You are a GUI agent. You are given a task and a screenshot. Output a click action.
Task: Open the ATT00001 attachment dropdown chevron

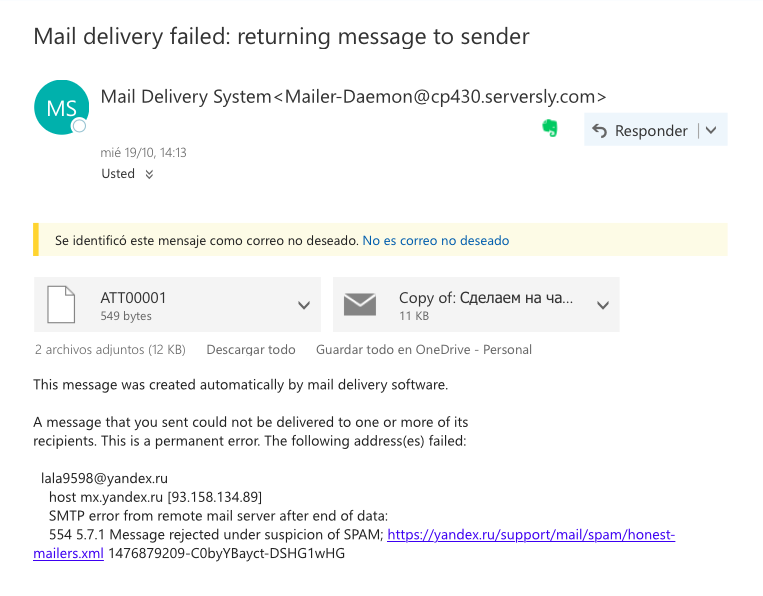(304, 306)
